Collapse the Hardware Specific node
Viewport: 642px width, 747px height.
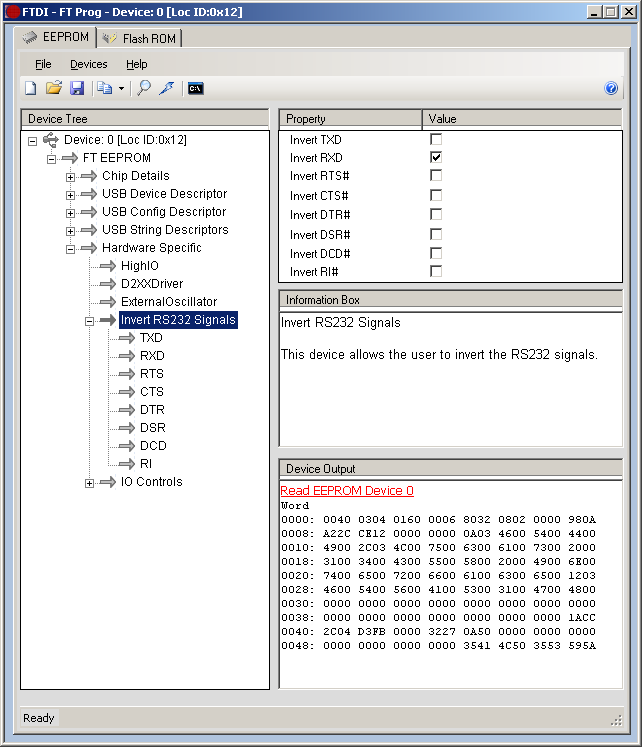tap(70, 249)
